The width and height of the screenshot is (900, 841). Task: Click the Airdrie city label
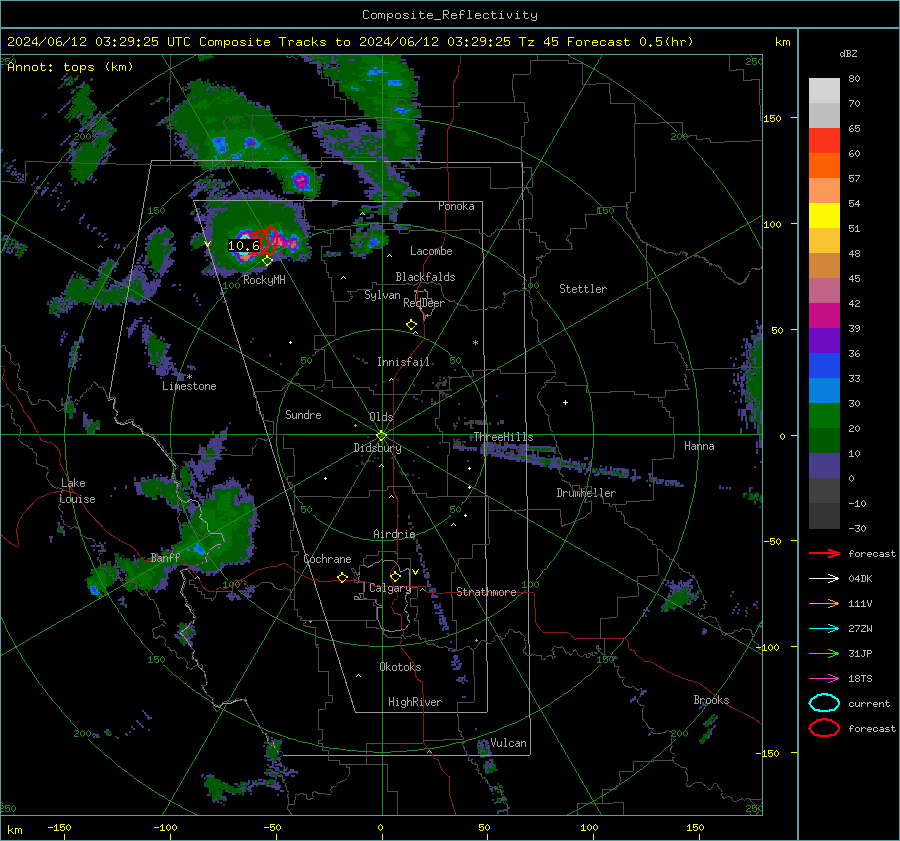[394, 534]
